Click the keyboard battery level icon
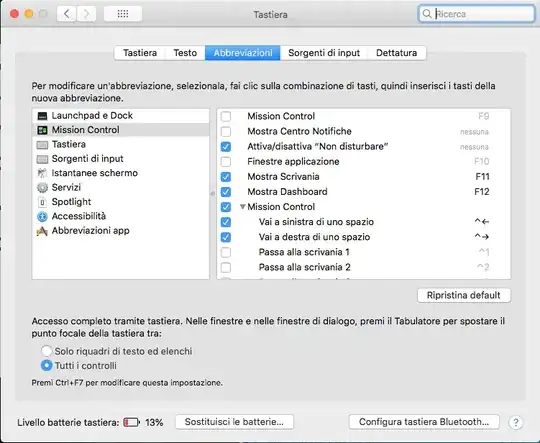Screen dimensions: 540x443 pos(131,422)
